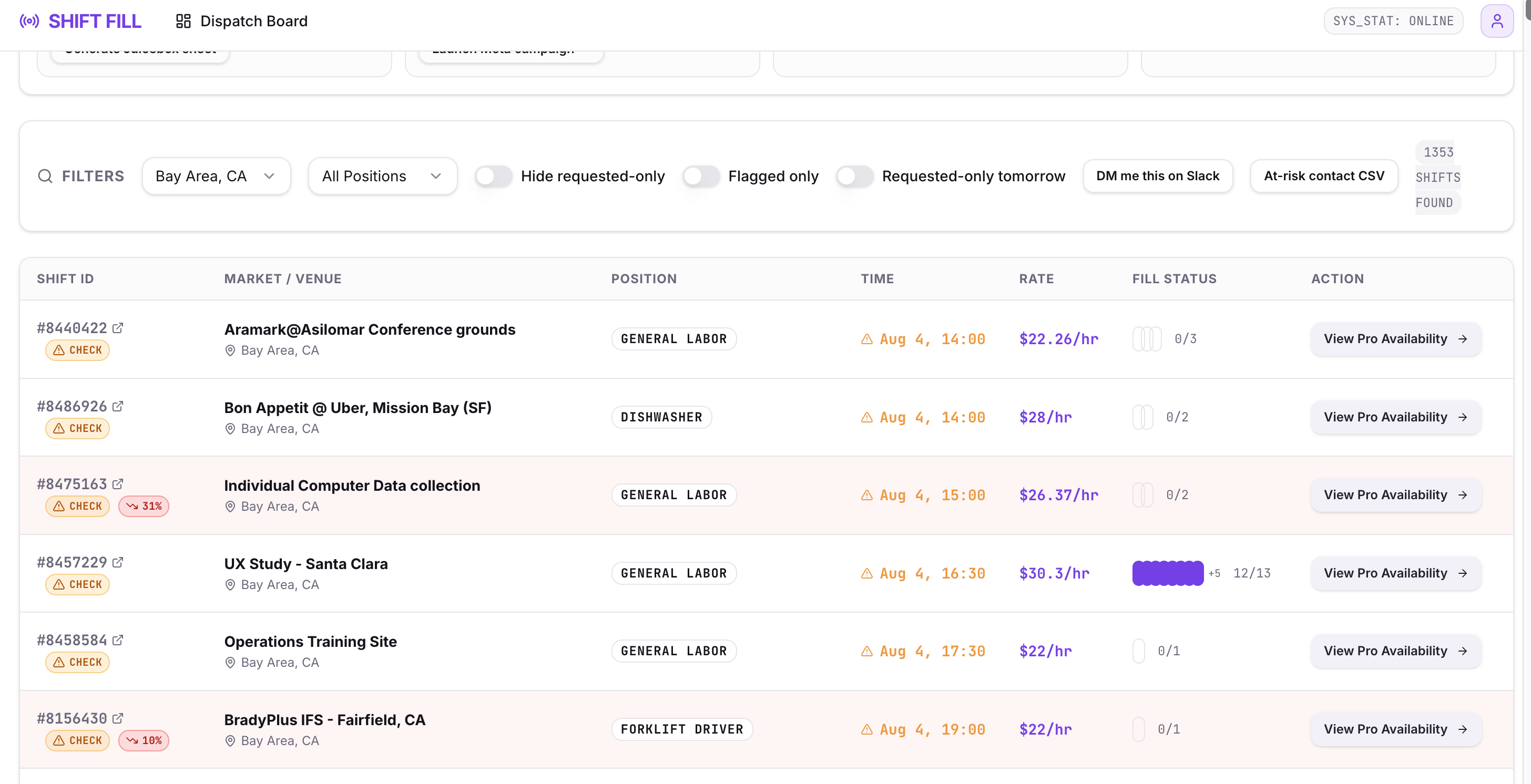The image size is (1531, 784).
Task: Open external link icon for shift #8486926
Action: point(118,406)
